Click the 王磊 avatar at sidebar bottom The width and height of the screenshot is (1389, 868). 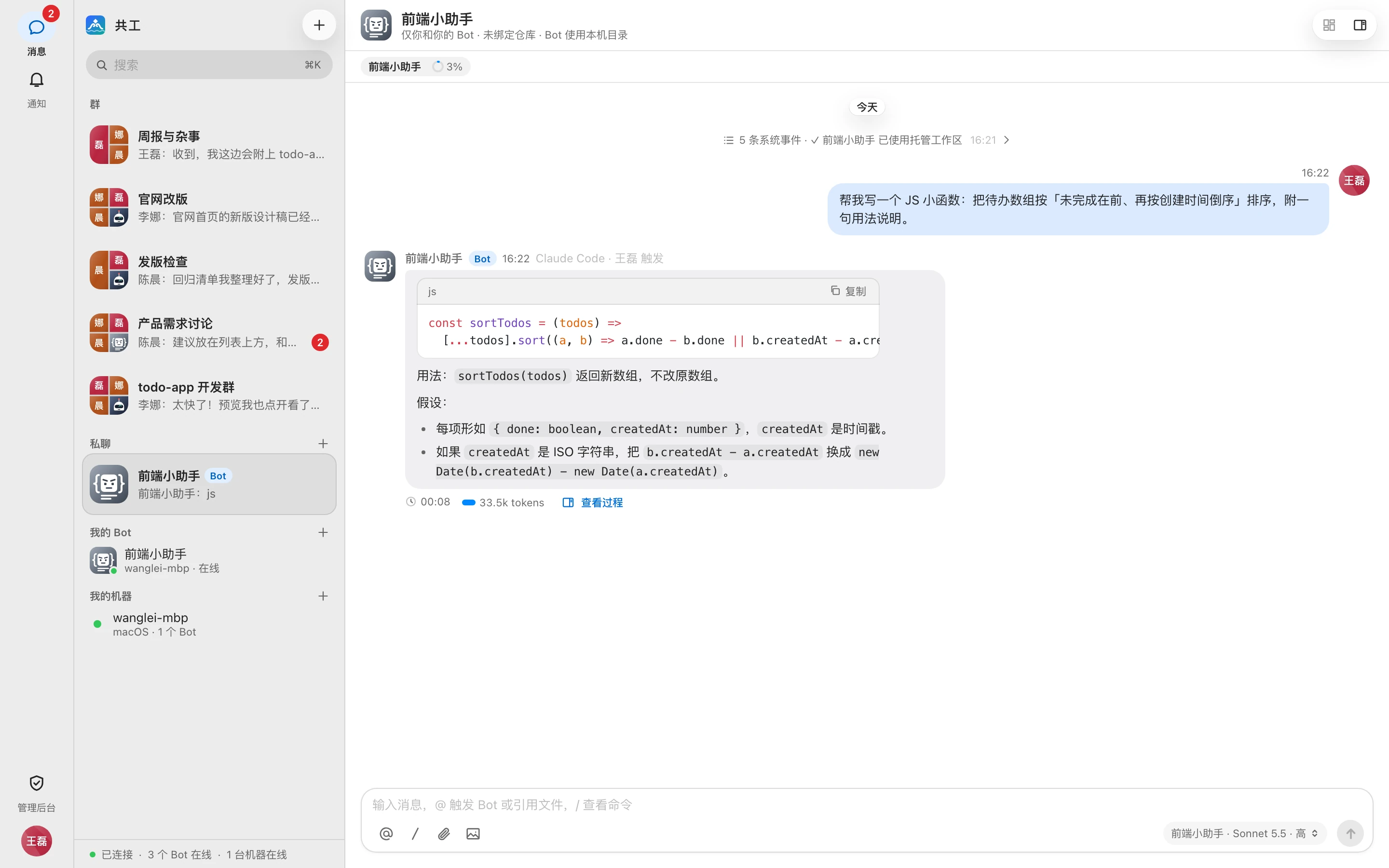(36, 841)
